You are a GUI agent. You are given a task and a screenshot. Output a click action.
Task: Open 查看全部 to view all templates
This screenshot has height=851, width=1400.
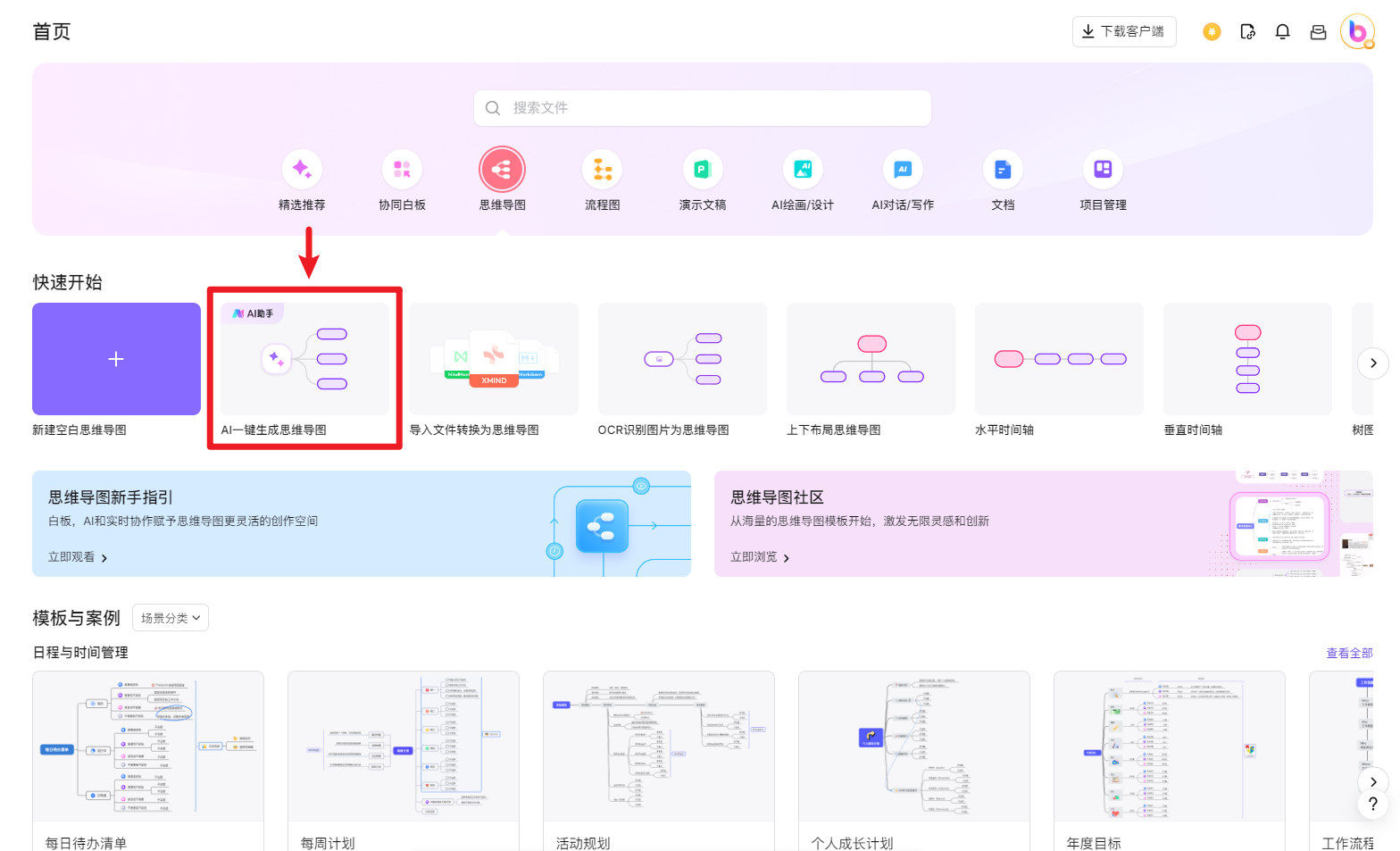tap(1349, 654)
